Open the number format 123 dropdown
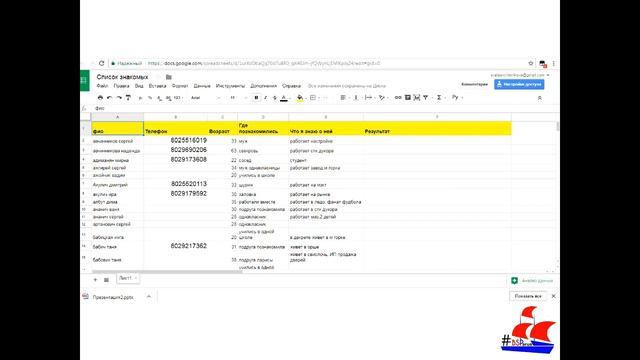 coord(178,98)
